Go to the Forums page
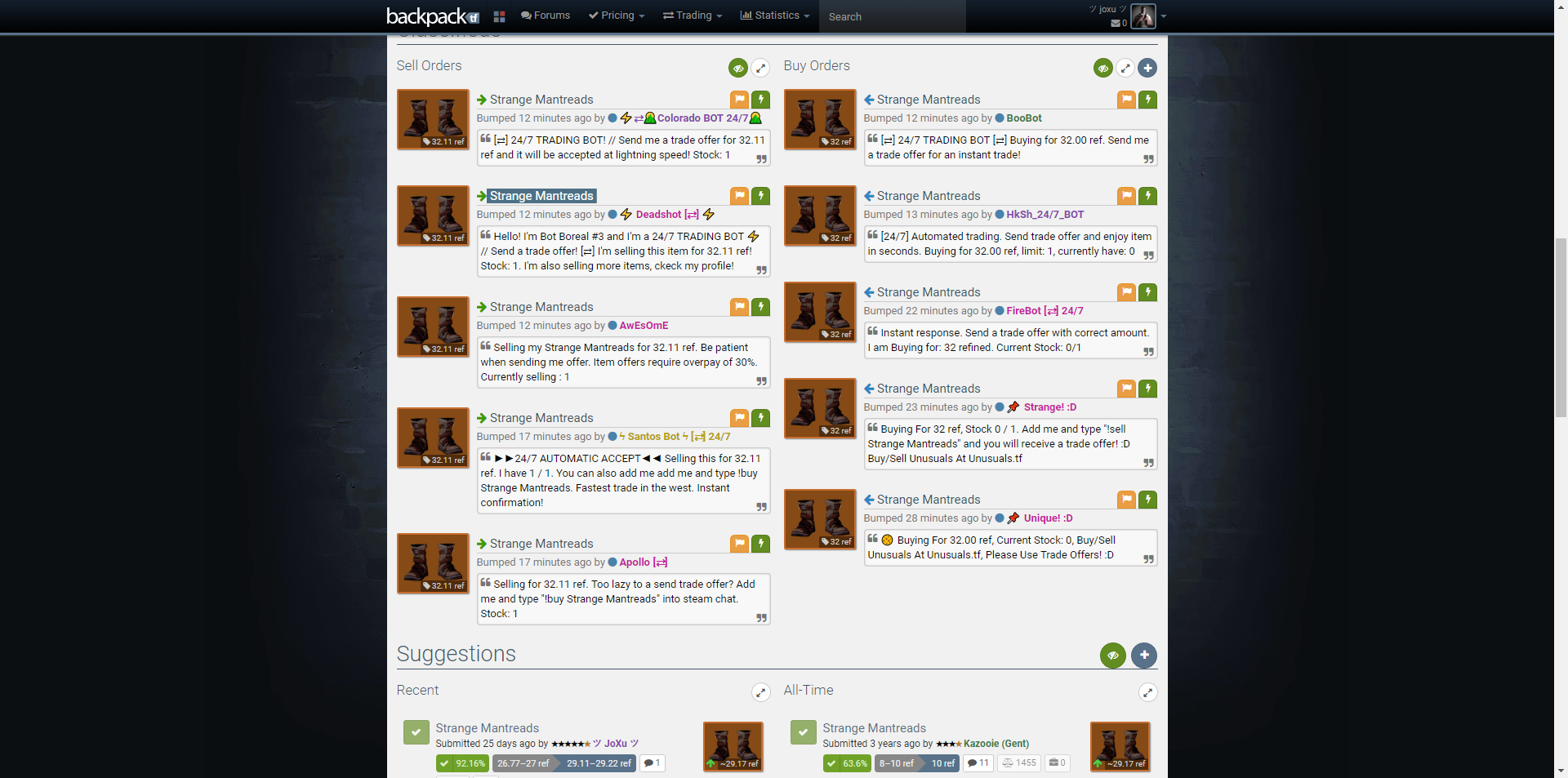 tap(546, 16)
